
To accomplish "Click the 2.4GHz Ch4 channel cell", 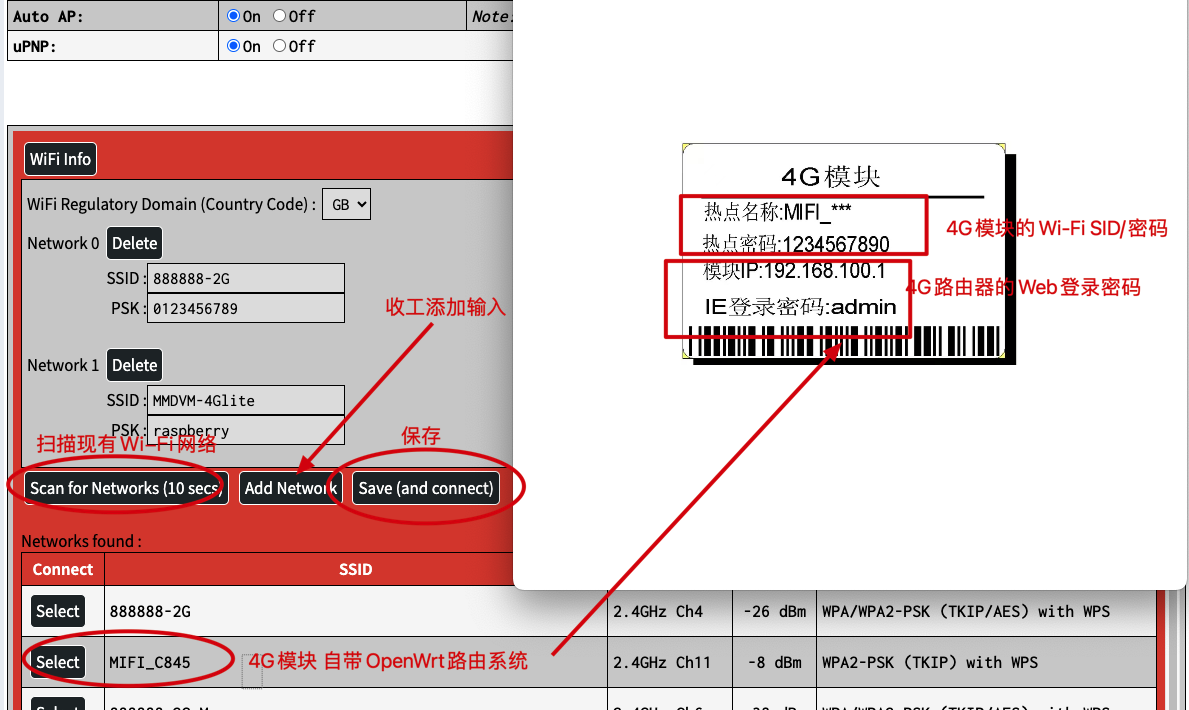I will pyautogui.click(x=670, y=611).
